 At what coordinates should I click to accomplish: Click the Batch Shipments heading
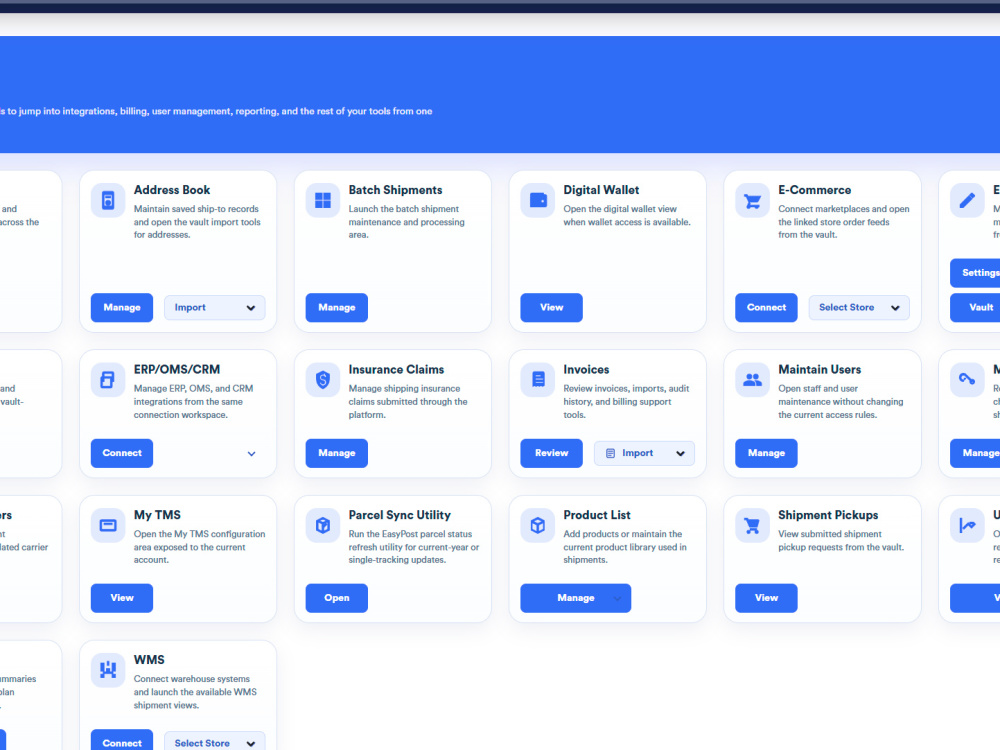click(x=395, y=190)
